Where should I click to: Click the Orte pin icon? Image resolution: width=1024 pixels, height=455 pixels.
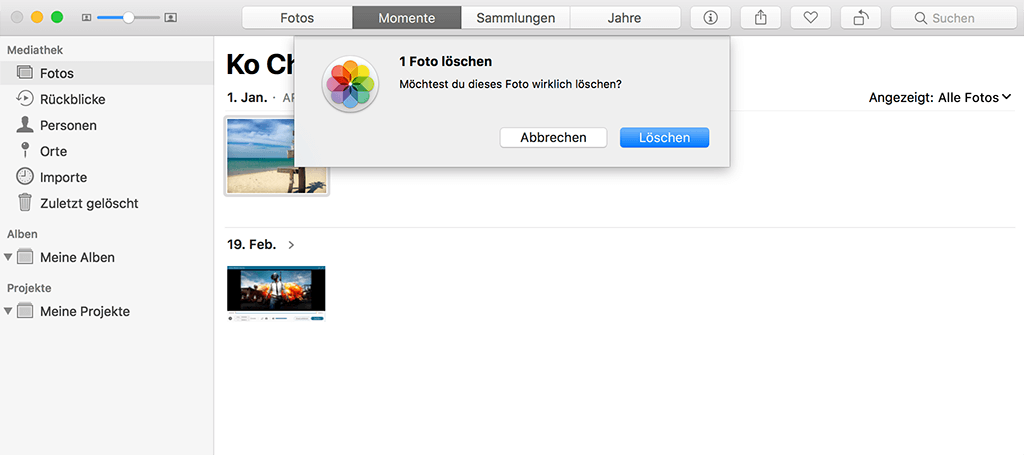point(25,151)
